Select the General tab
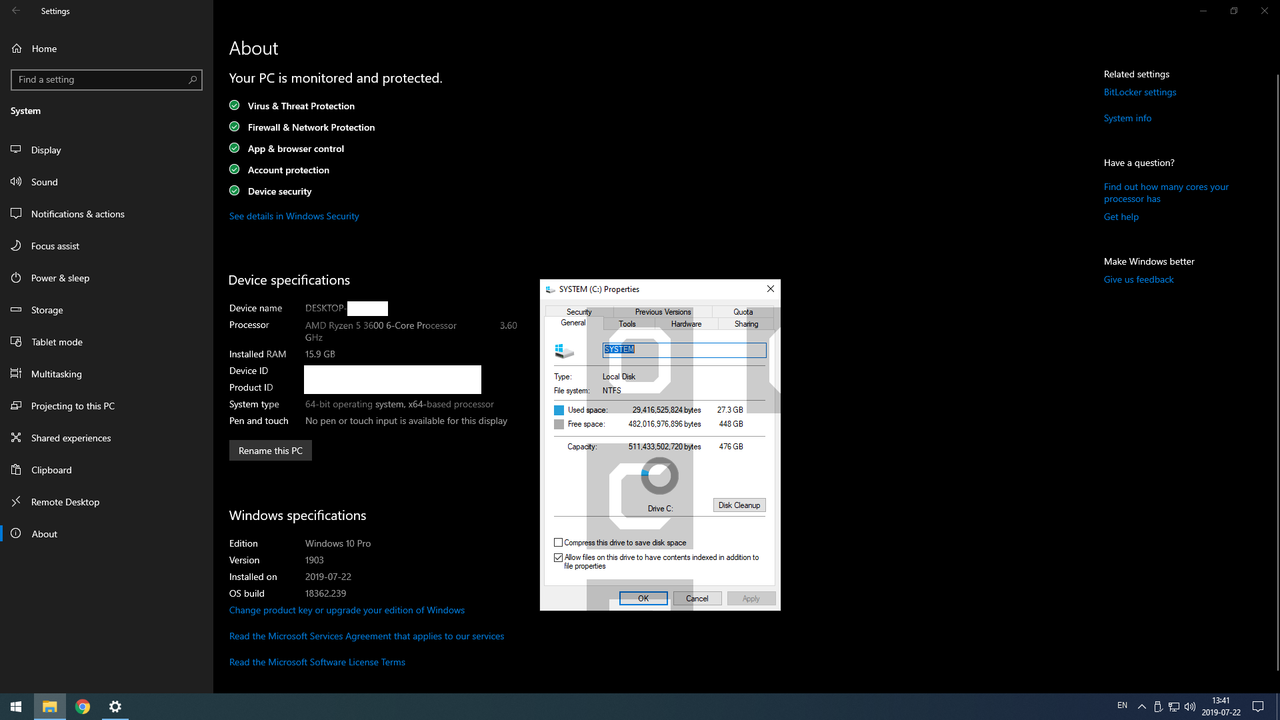1280x720 pixels. pos(573,323)
